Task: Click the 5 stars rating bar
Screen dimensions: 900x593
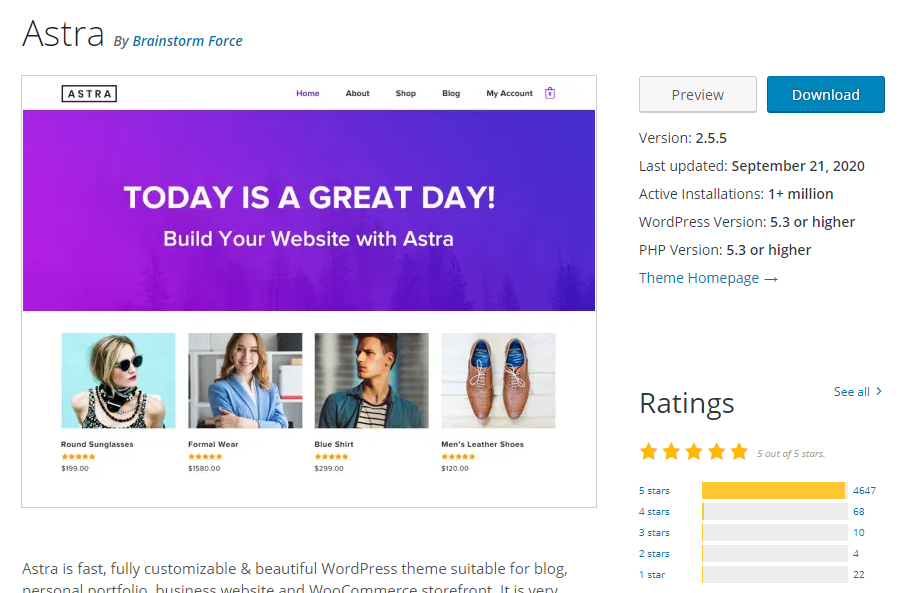Action: 774,491
